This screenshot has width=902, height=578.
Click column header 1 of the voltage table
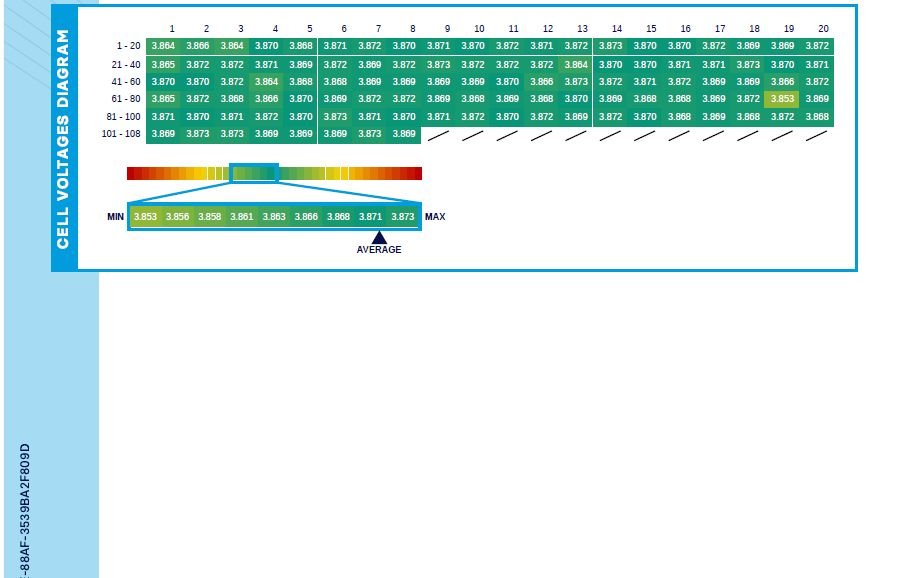172,29
